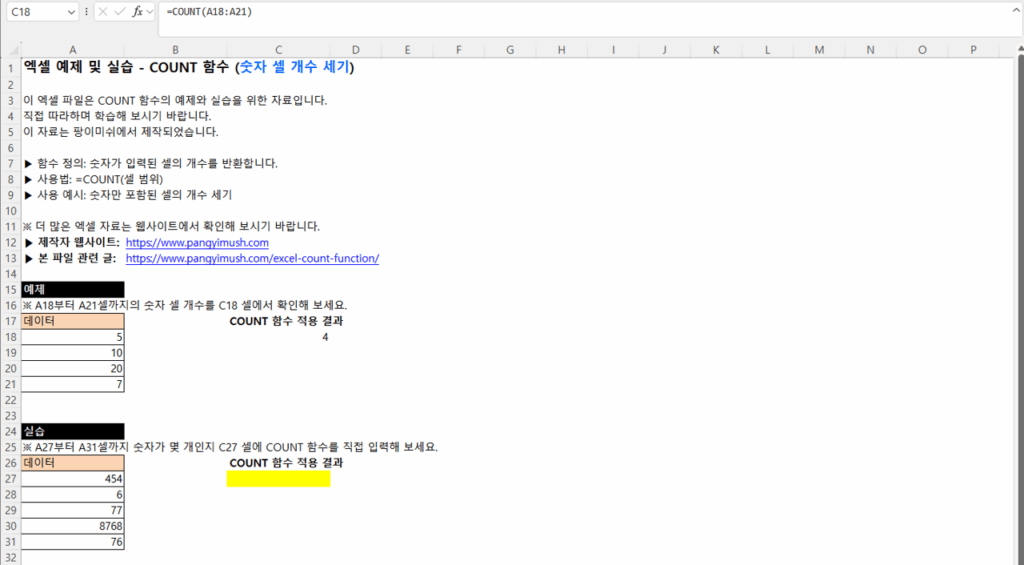Select the cell containing 6 in row 28

tap(72, 494)
